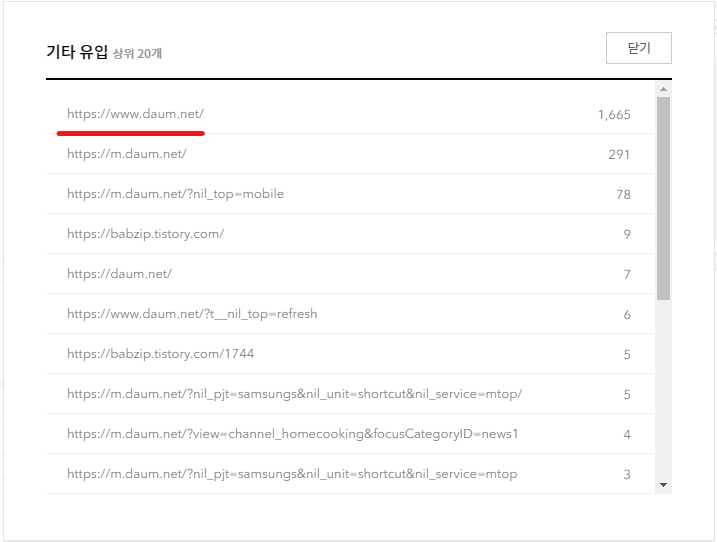Viewport: 717px width, 542px height.
Task: Select the count 5 for babzip.tistory.com/1744
Action: coord(627,355)
